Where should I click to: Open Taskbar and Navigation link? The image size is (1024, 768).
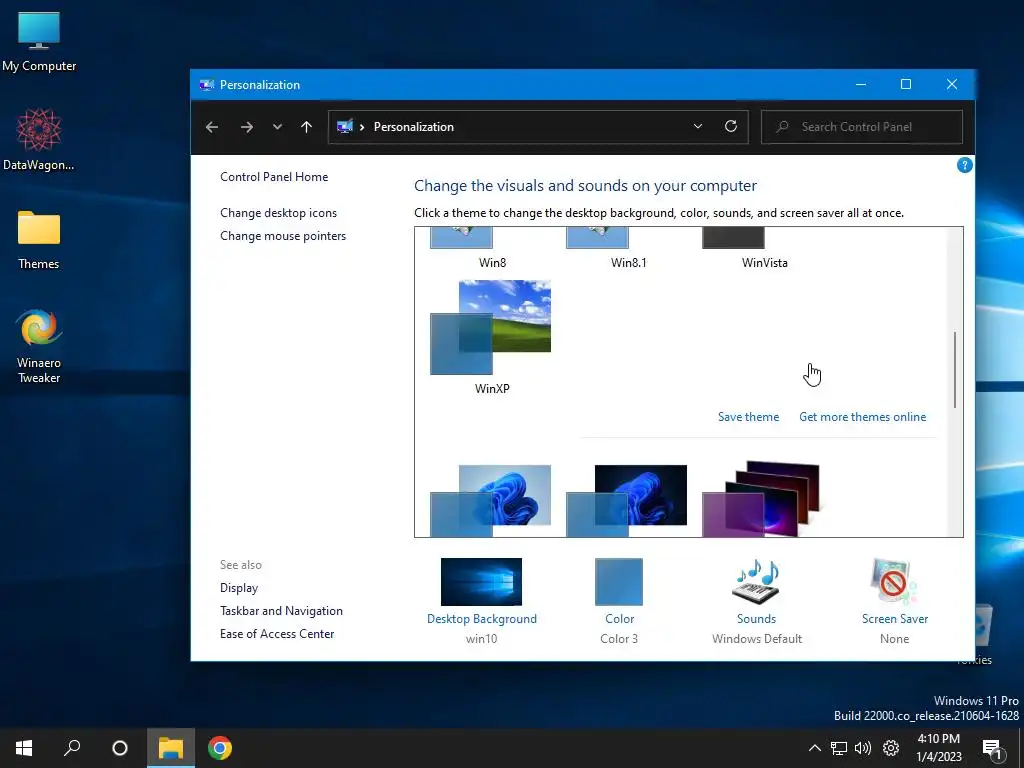(281, 611)
